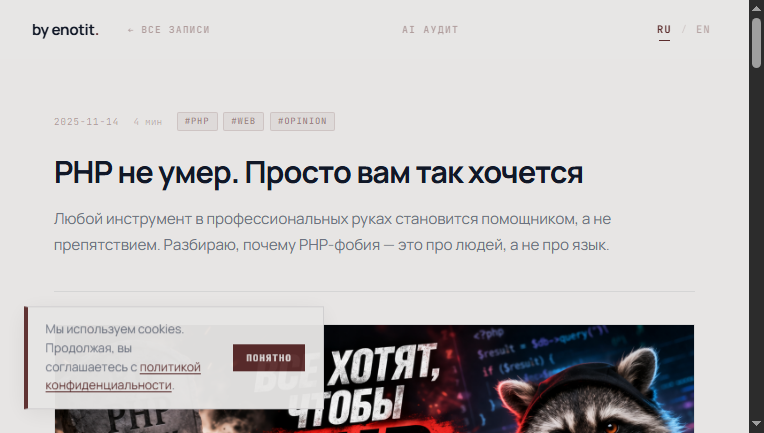This screenshot has width=764, height=433.
Task: Click the publication date 2025-11-14
Action: [x=86, y=122]
